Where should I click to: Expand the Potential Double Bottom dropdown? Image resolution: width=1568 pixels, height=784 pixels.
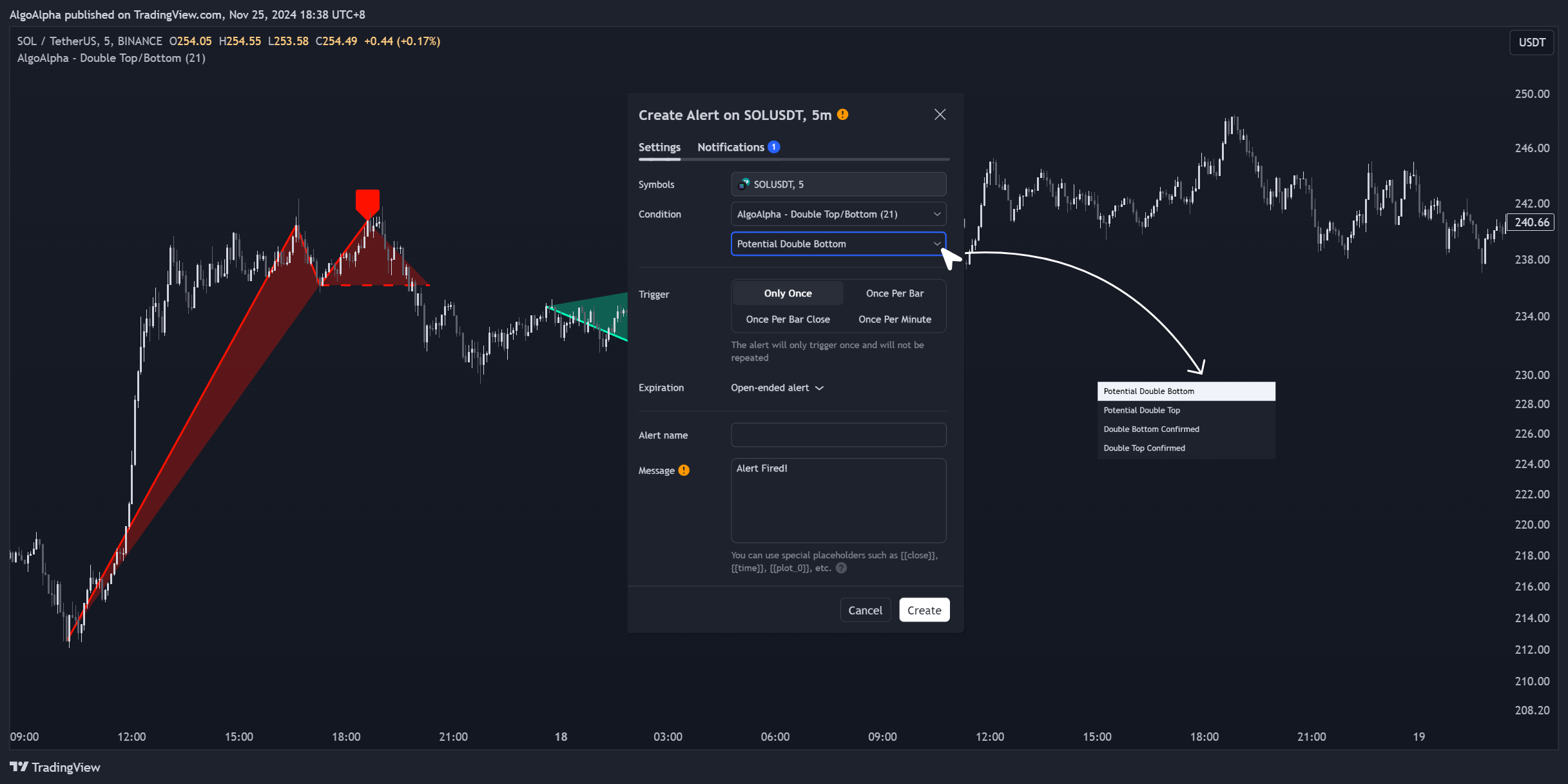(x=838, y=244)
